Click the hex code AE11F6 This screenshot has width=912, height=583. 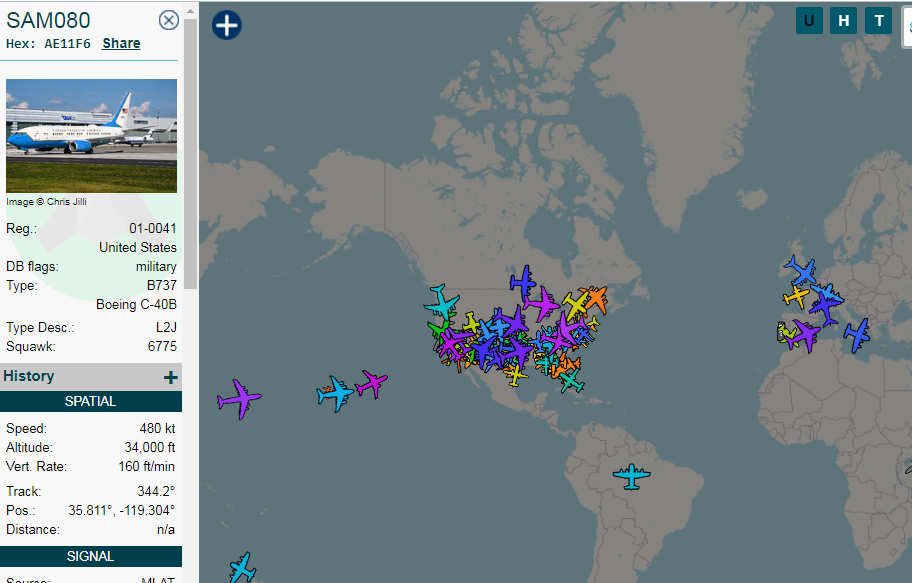coord(67,44)
